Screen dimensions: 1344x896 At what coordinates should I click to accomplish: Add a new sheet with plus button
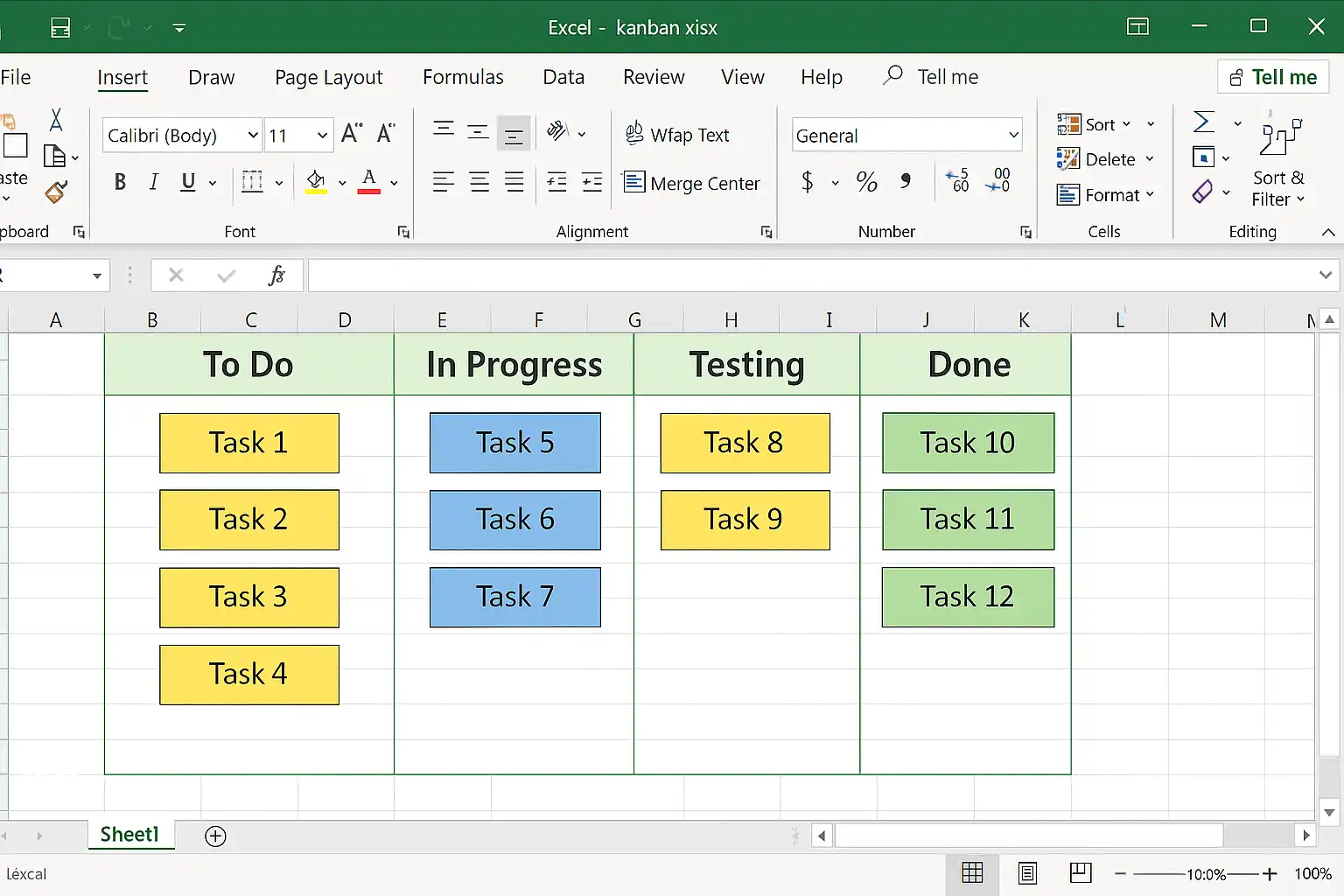(x=215, y=836)
